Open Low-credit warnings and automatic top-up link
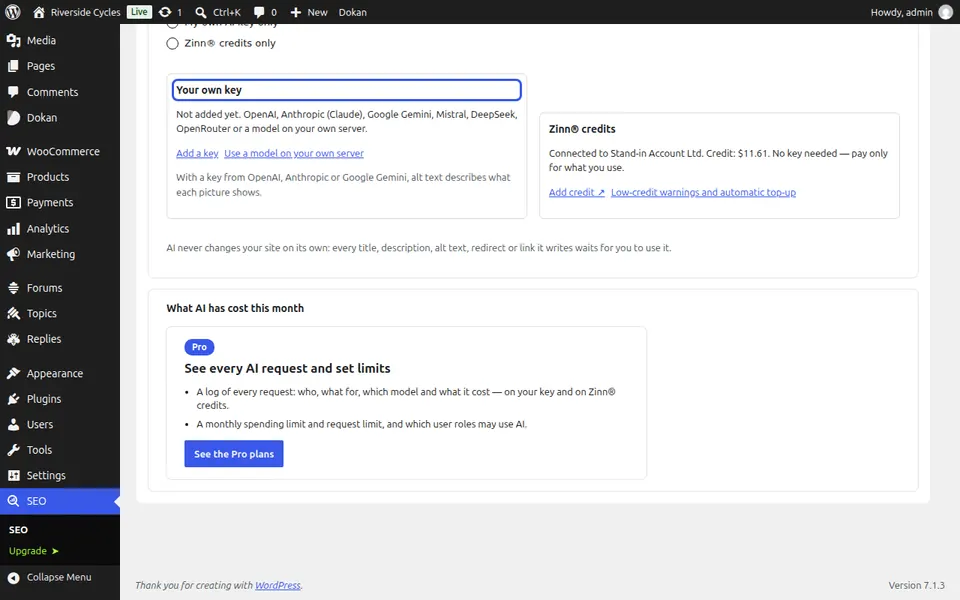 [x=703, y=192]
